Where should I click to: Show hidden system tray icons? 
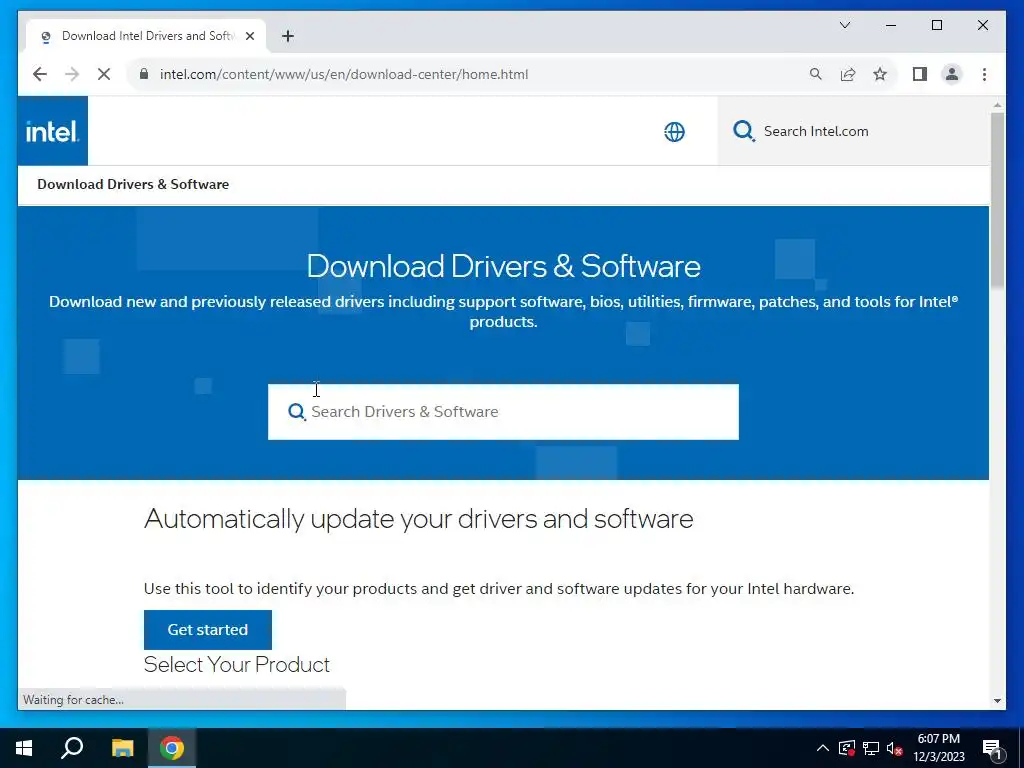(823, 748)
